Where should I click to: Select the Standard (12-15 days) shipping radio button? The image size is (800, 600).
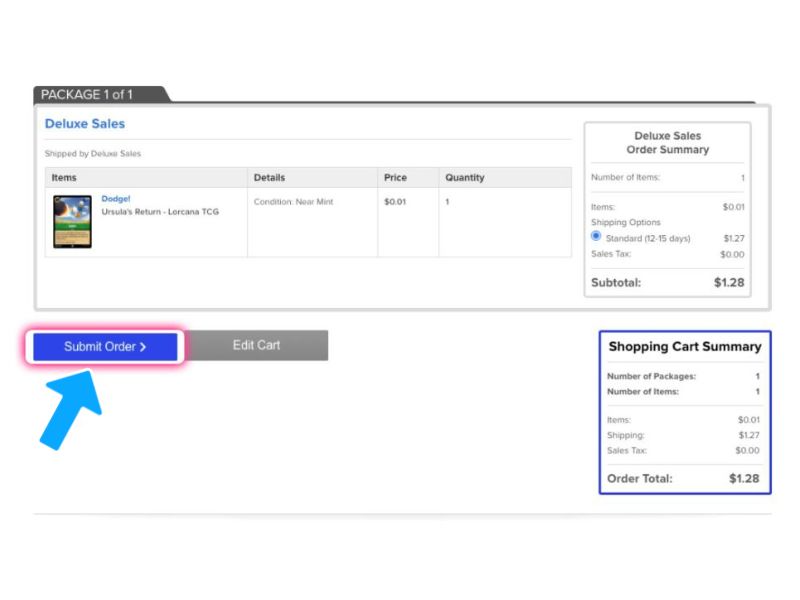coord(596,237)
